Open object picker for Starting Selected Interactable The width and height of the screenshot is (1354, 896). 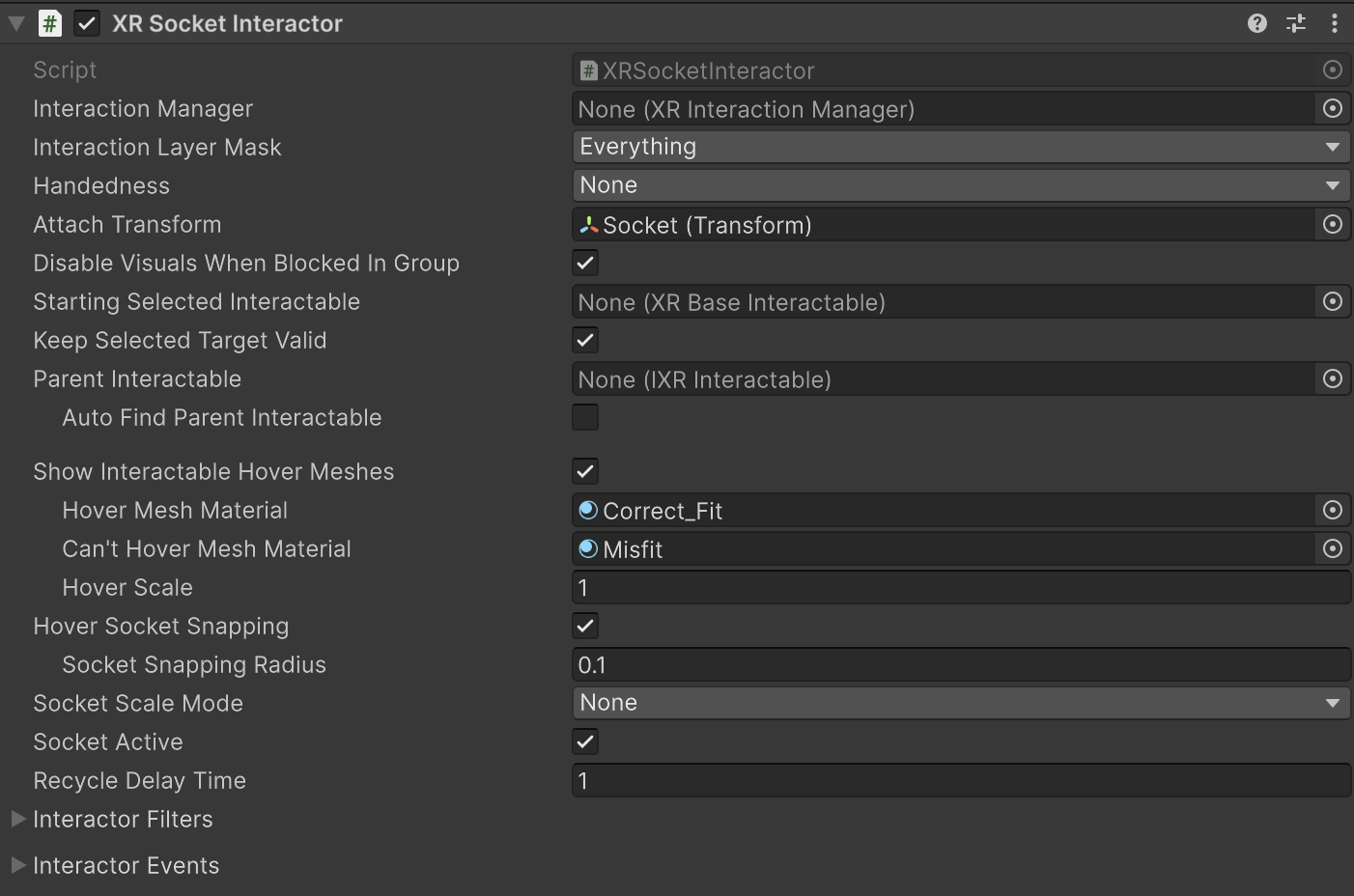(1333, 301)
